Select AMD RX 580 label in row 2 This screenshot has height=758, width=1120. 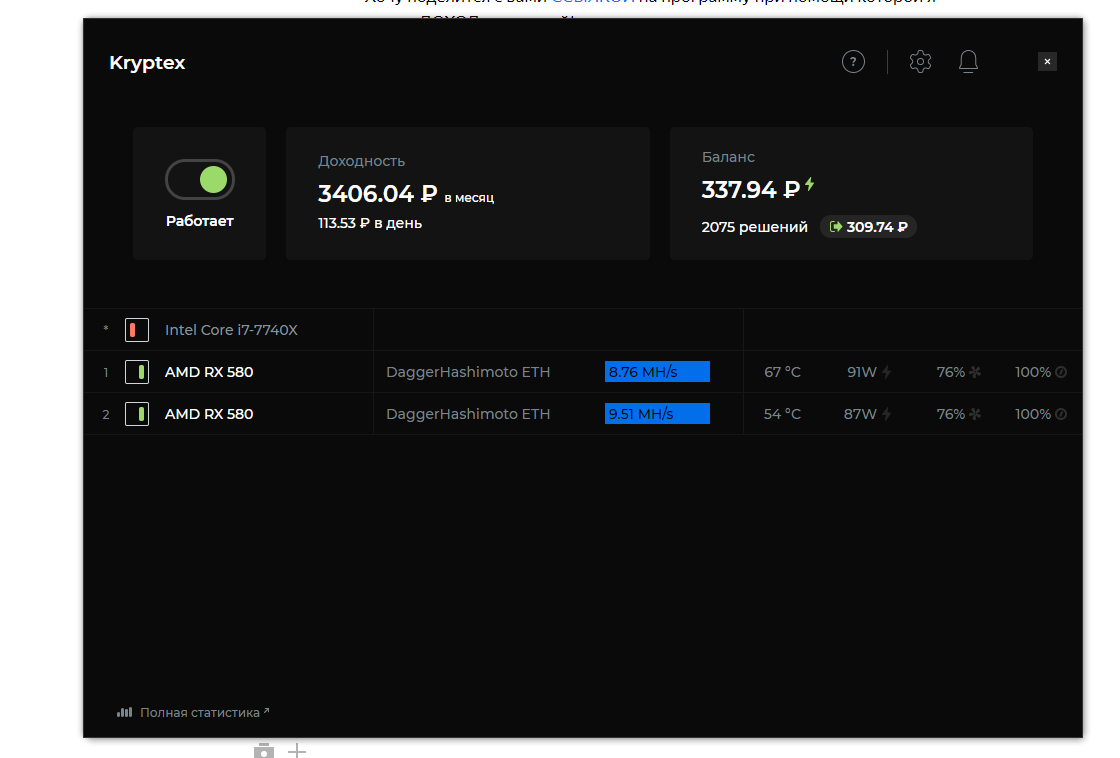point(209,414)
